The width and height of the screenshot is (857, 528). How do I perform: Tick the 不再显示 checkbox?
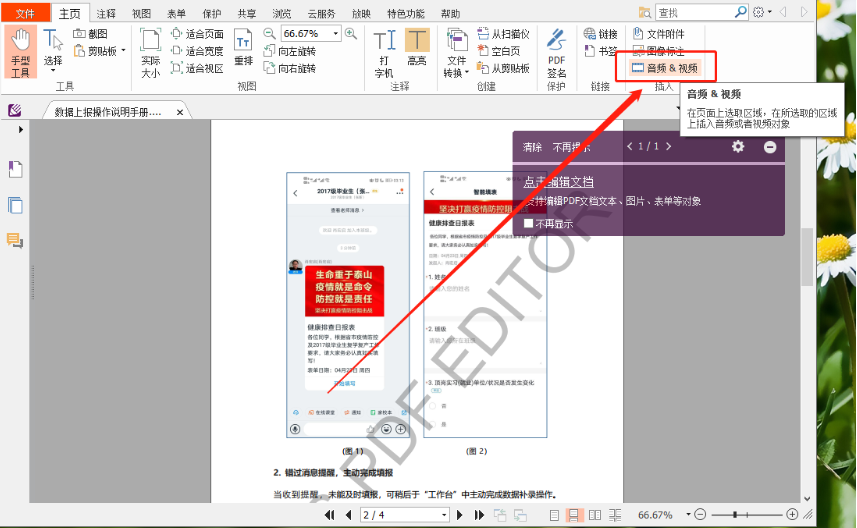click(528, 223)
